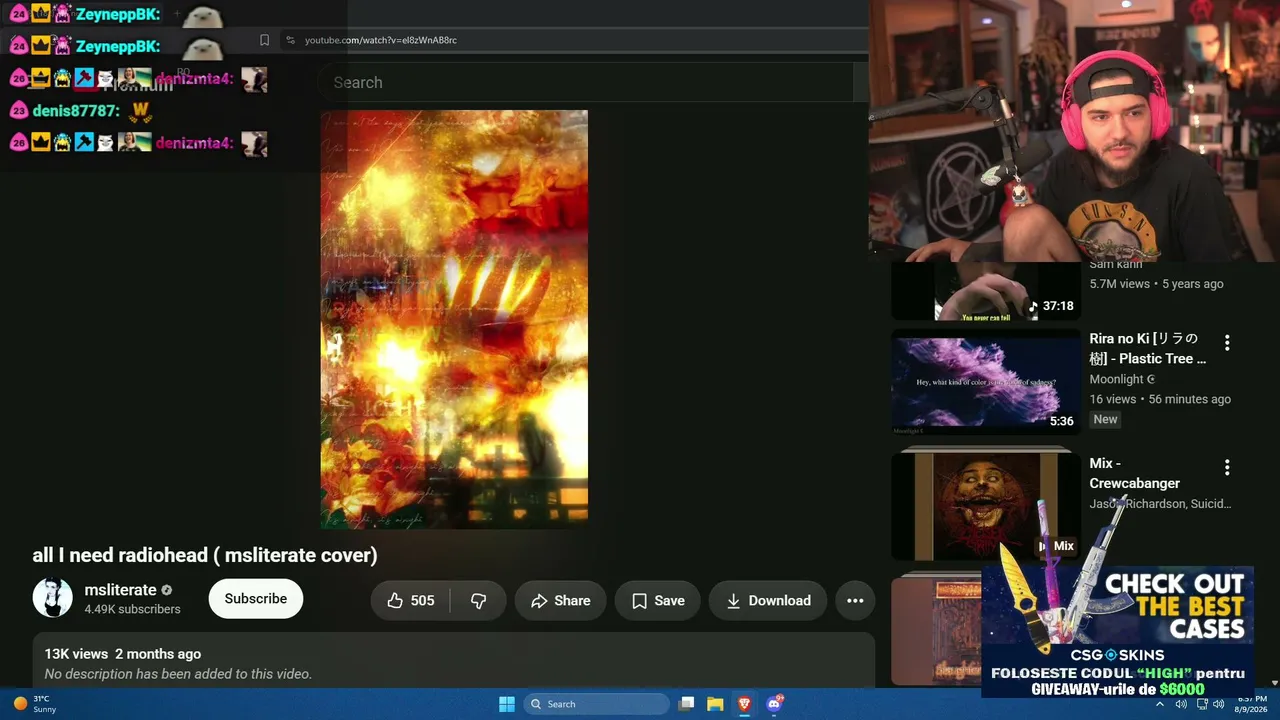Click the Windows taskbar Search box
The image size is (1280, 720).
596,704
